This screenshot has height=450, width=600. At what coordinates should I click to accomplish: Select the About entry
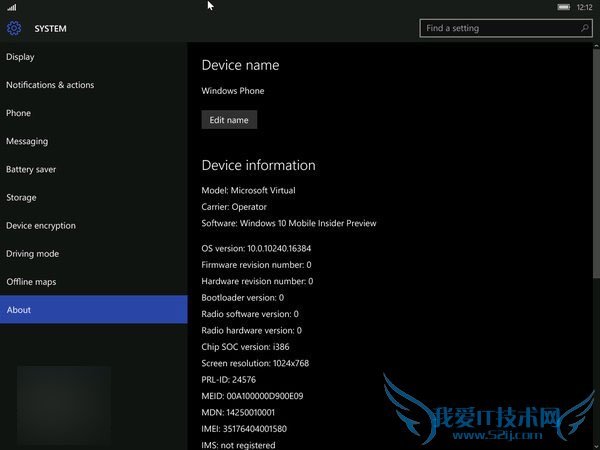tap(94, 310)
